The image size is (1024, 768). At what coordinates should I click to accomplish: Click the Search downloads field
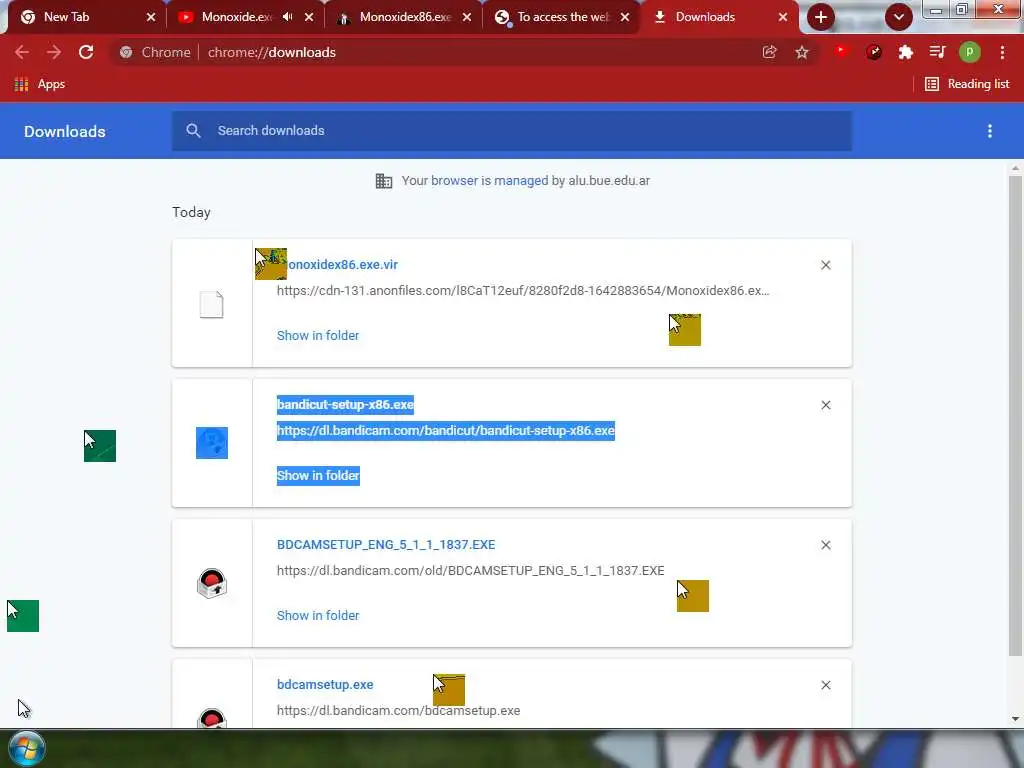pos(512,131)
